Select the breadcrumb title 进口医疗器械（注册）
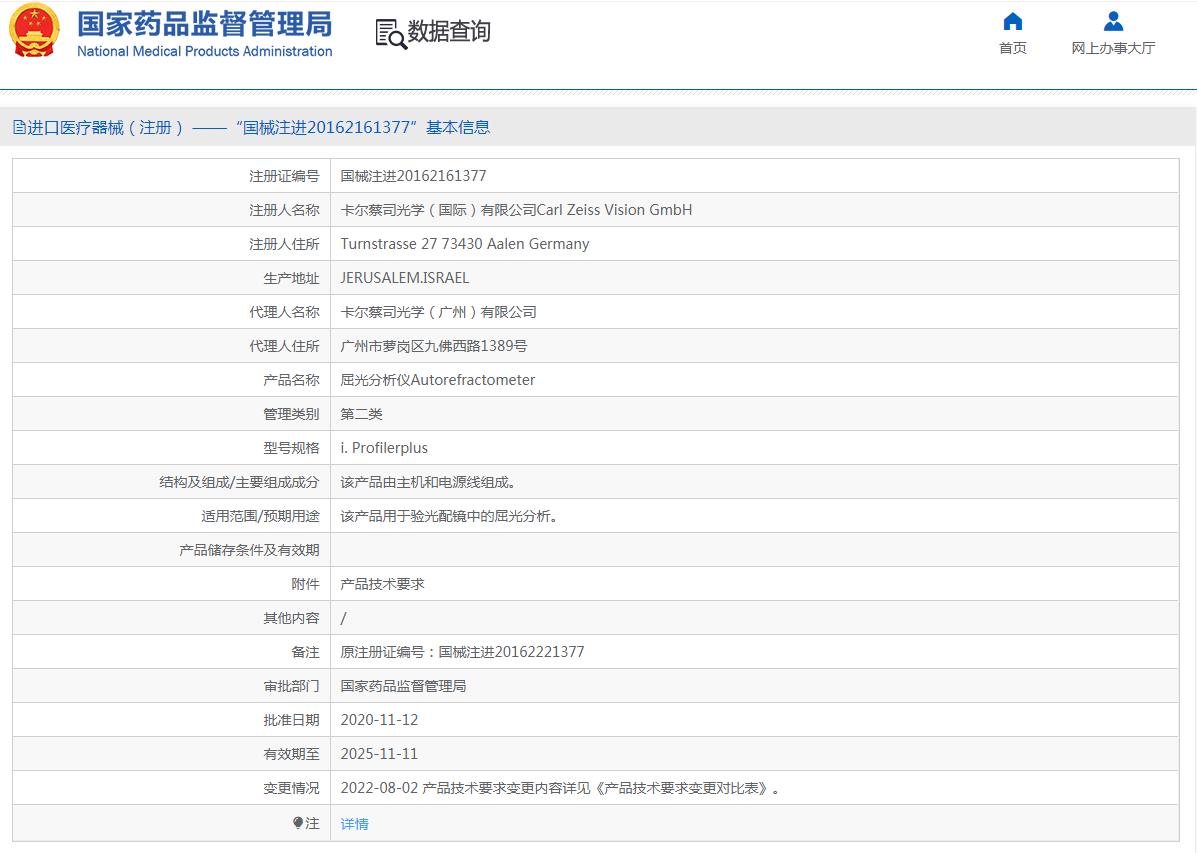This screenshot has height=853, width=1197. [106, 128]
